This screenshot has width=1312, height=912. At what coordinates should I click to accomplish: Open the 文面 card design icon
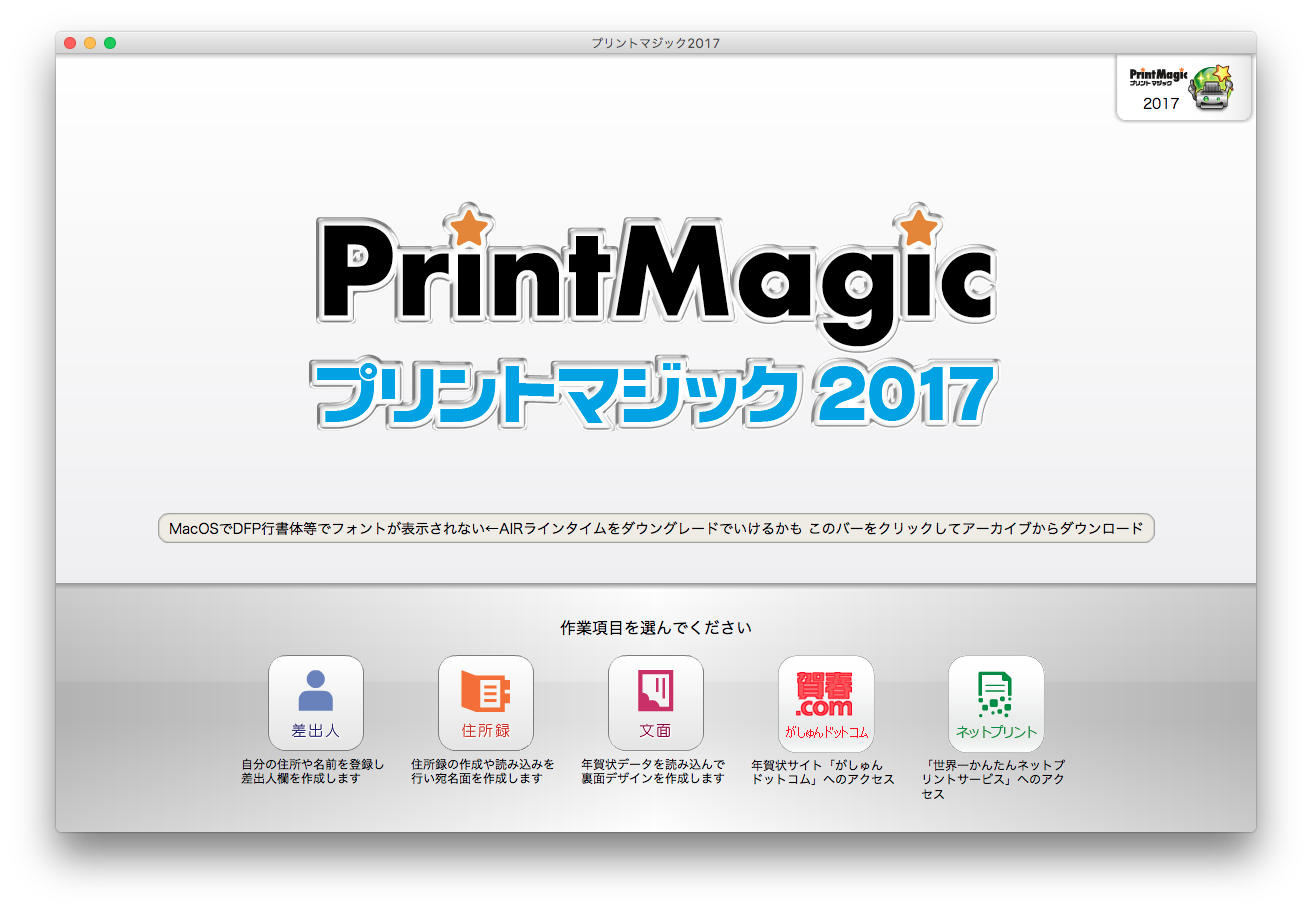click(656, 703)
